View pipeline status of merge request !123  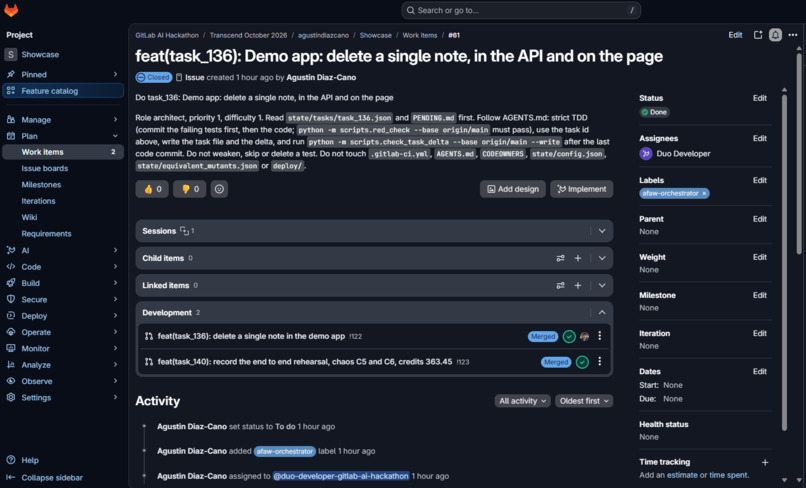(582, 362)
